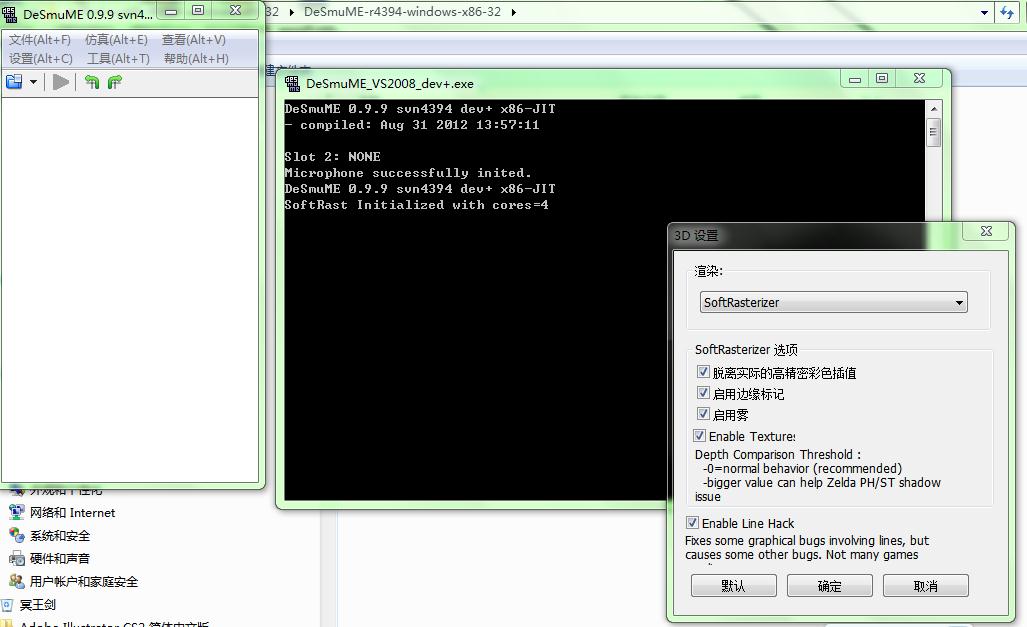
Task: Maximize the DeSmuME_VS2008_dev+.exe console window
Action: [882, 79]
